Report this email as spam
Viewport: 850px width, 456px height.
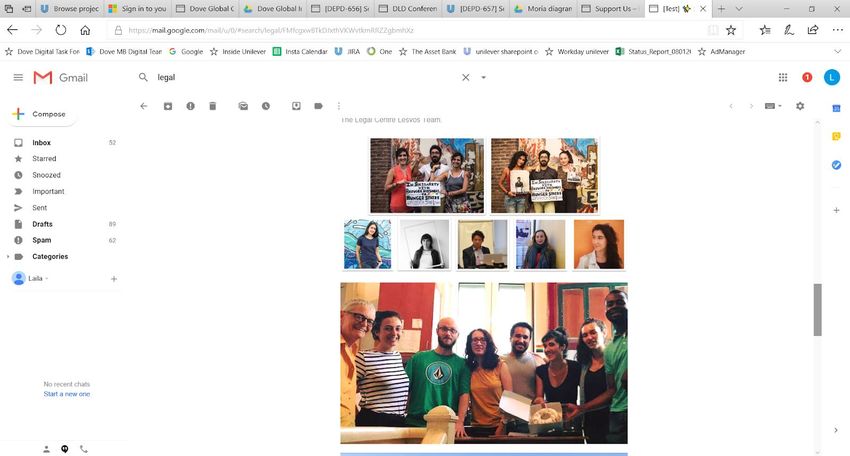190,106
